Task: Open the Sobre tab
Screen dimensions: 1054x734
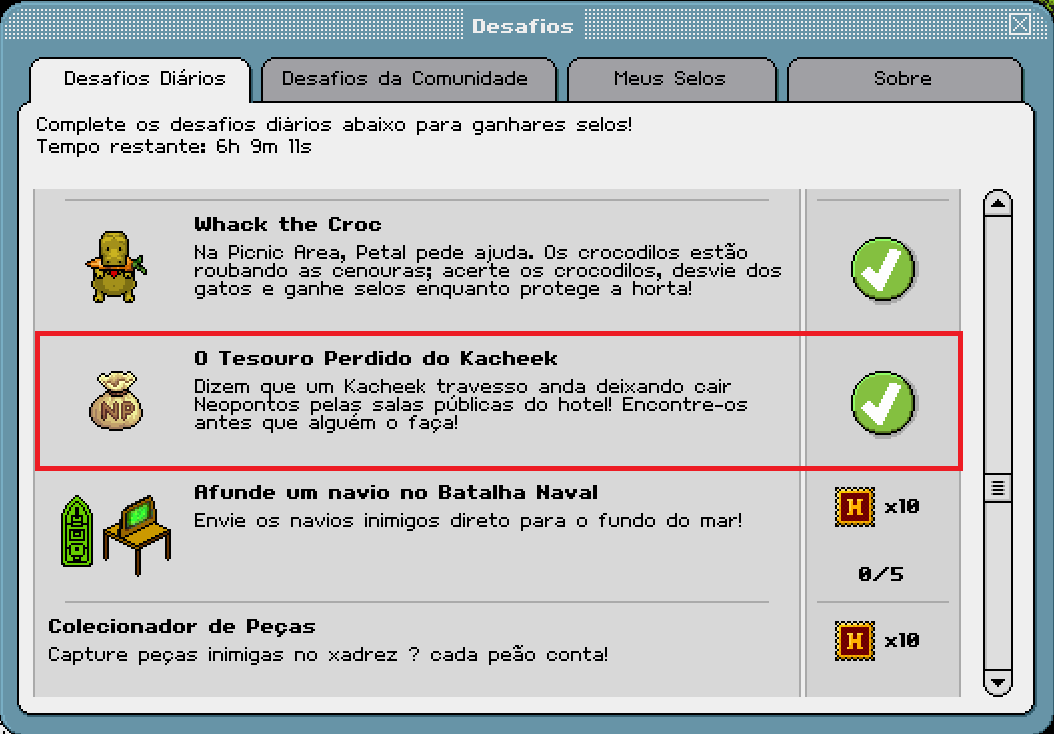Action: pyautogui.click(x=903, y=79)
